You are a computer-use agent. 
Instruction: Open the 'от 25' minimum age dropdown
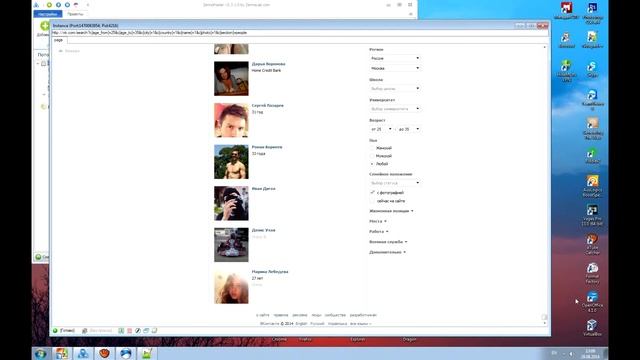tap(381, 129)
